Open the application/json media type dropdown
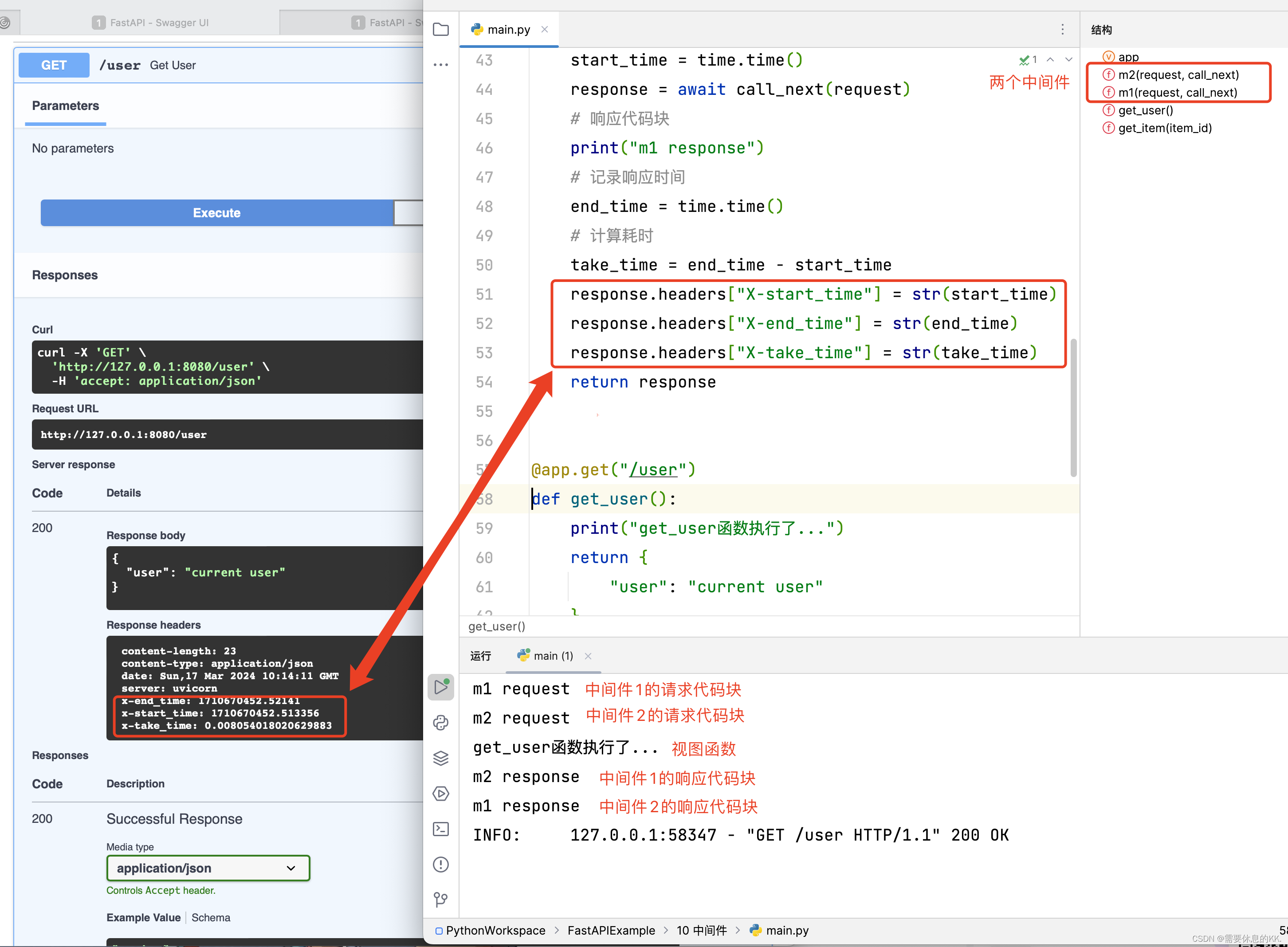The width and height of the screenshot is (1288, 947). tap(208, 868)
